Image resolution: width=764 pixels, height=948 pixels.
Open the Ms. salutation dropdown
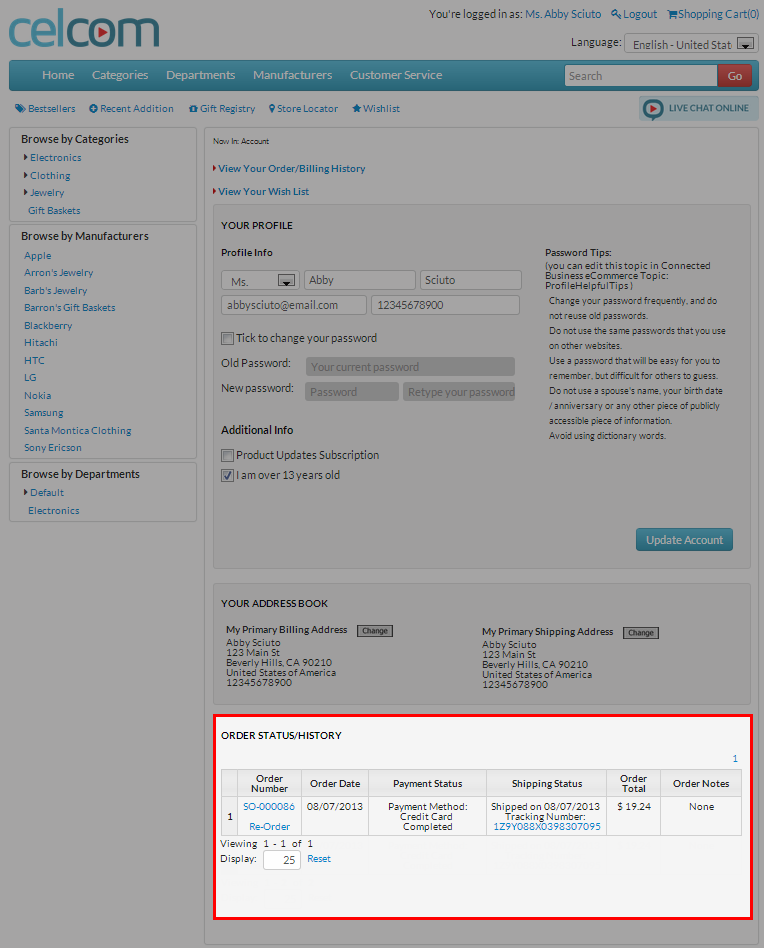coord(286,281)
